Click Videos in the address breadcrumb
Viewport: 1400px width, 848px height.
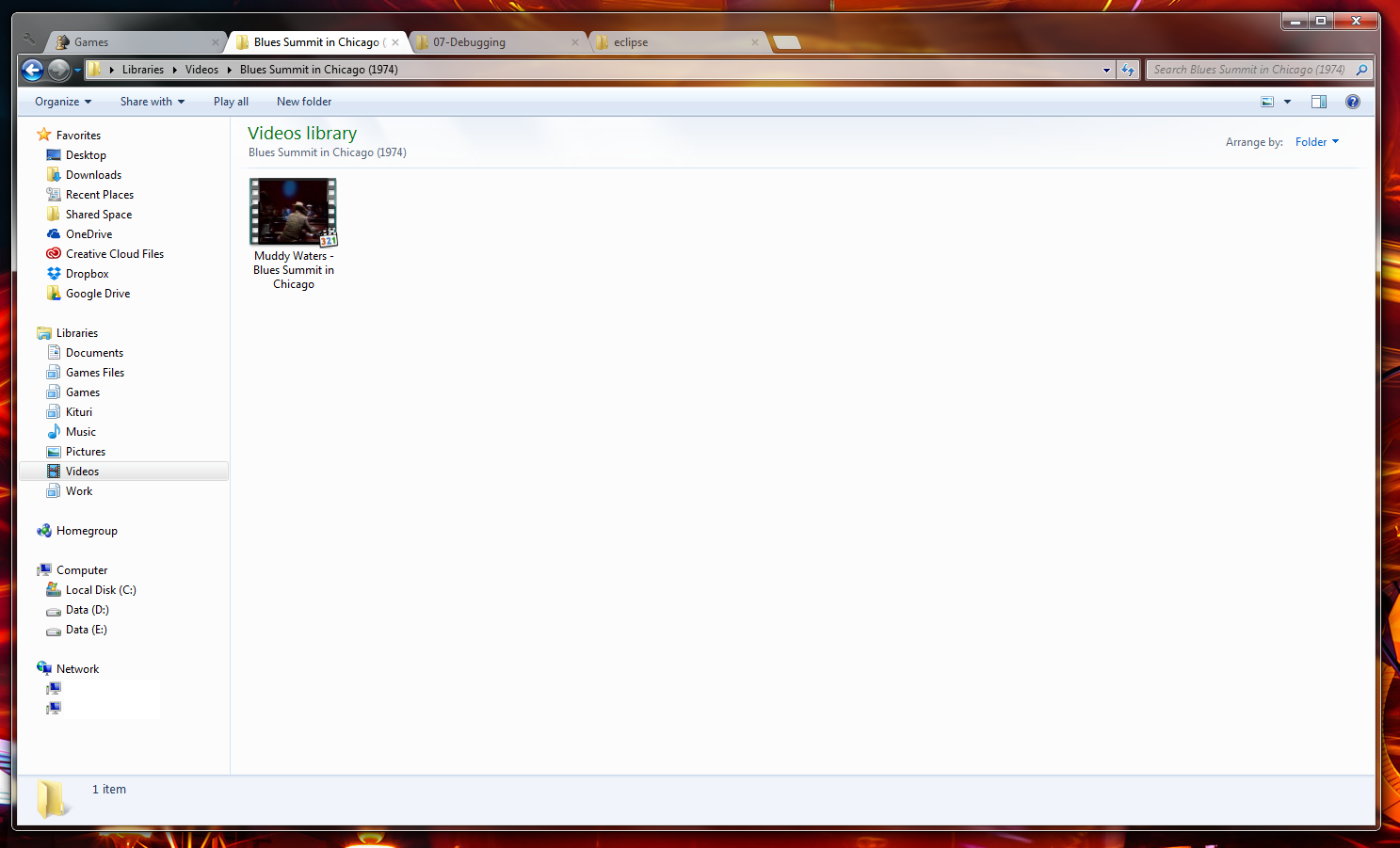point(201,70)
